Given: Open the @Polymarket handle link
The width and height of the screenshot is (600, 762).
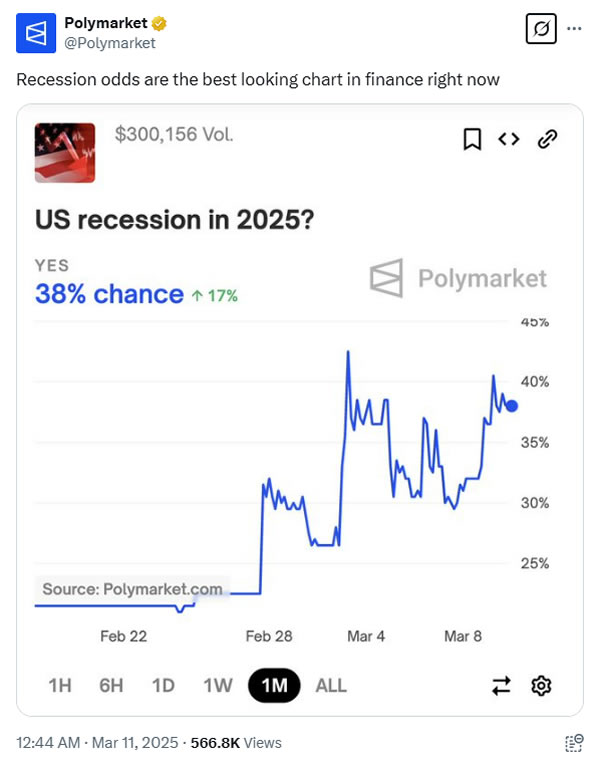Looking at the screenshot, I should 110,43.
